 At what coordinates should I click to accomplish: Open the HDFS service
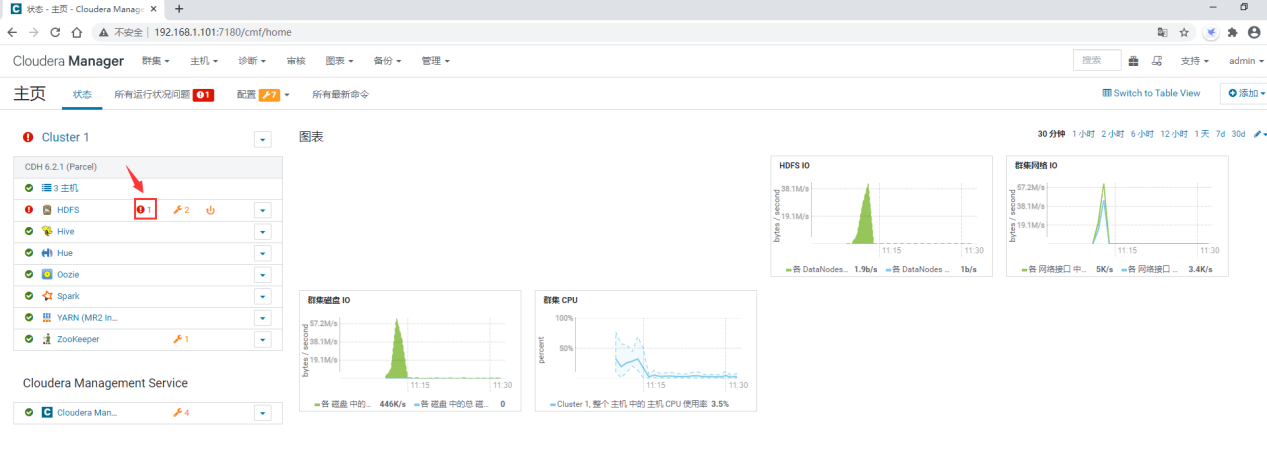click(68, 210)
